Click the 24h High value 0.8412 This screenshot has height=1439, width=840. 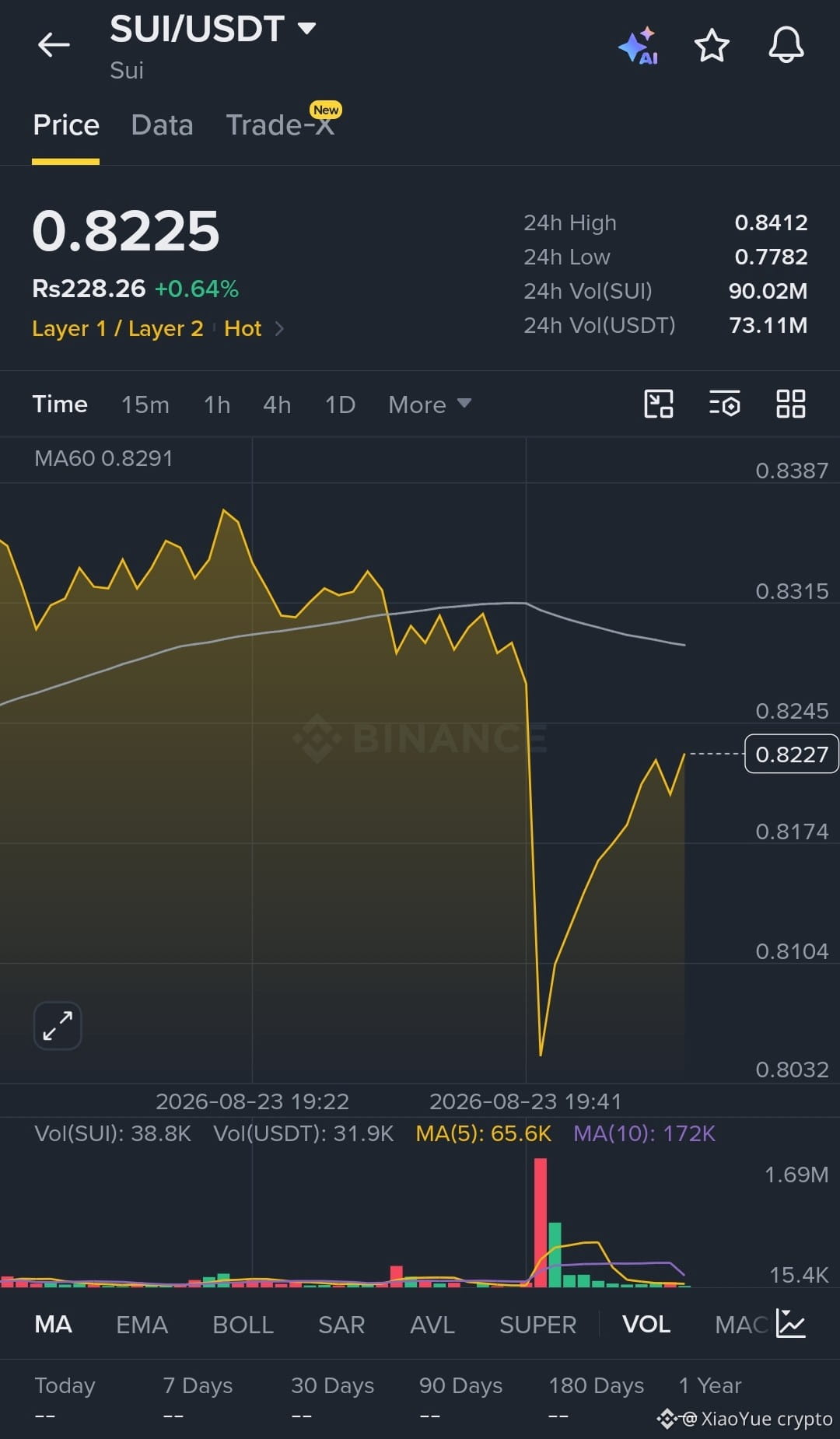771,222
